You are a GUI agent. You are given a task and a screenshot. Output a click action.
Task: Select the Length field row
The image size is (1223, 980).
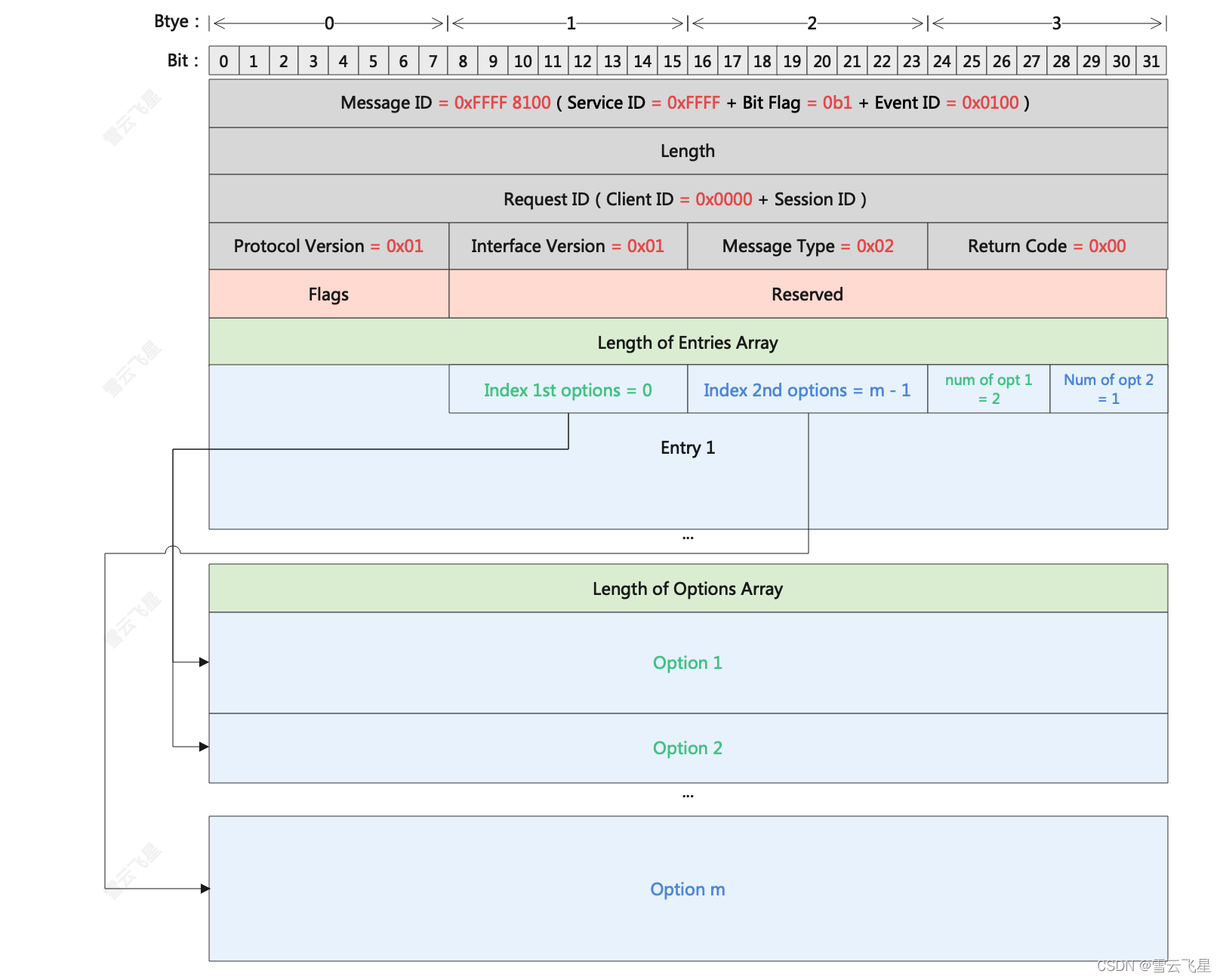[x=687, y=151]
